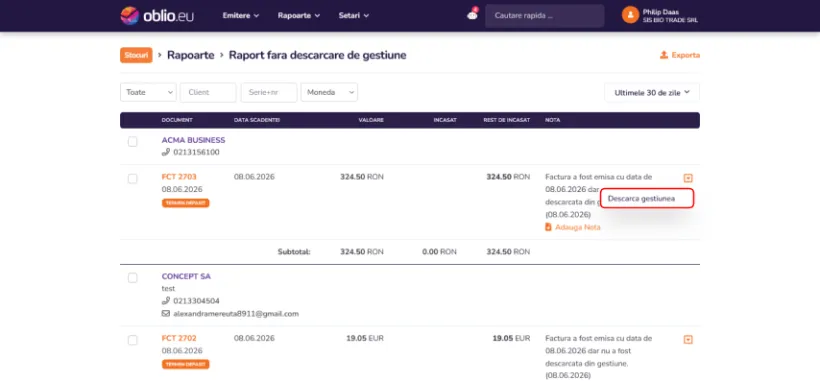820x381 pixels.
Task: Click the Exporta upload icon
Action: pyautogui.click(x=664, y=55)
